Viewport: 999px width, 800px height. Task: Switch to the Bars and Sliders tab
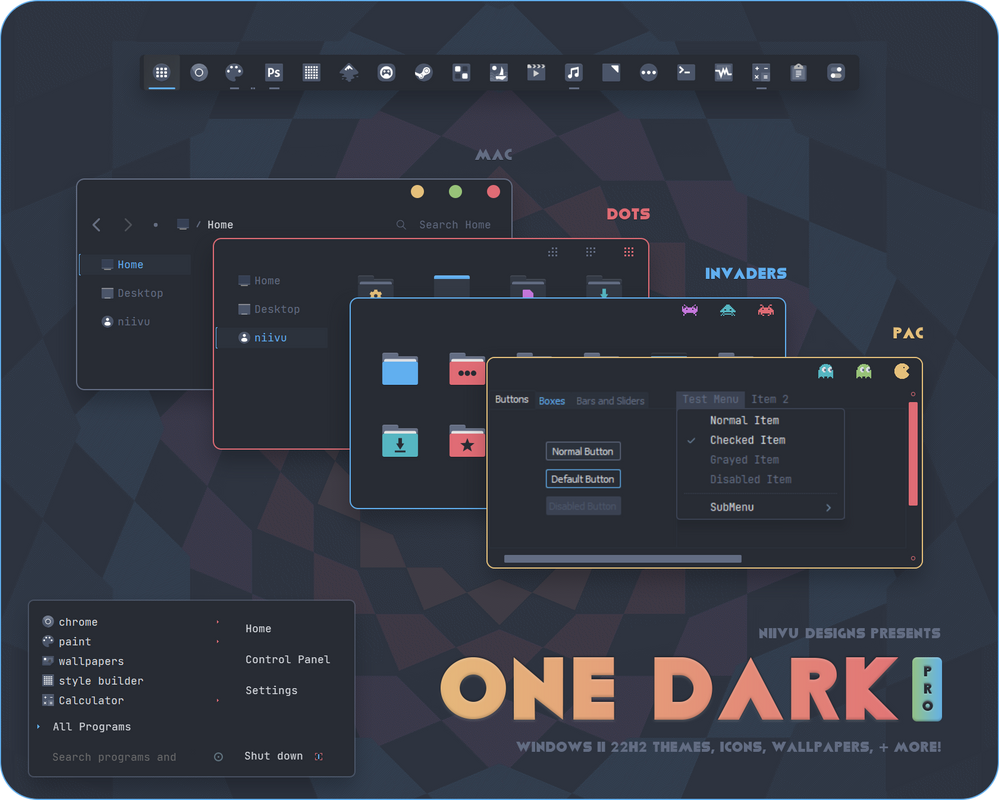[610, 401]
